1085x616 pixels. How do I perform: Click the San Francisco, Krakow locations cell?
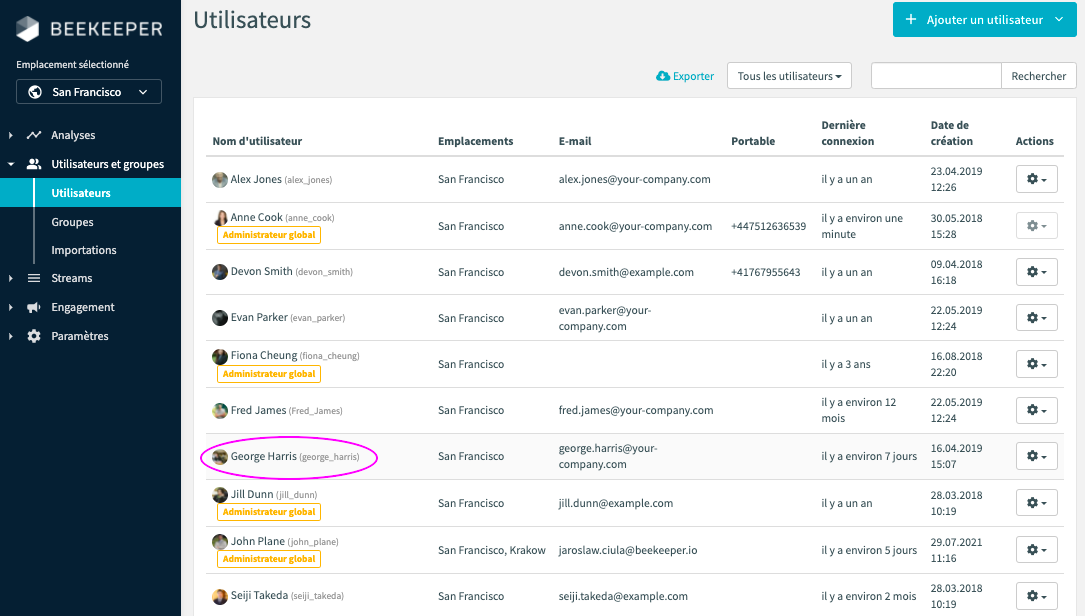pyautogui.click(x=491, y=550)
